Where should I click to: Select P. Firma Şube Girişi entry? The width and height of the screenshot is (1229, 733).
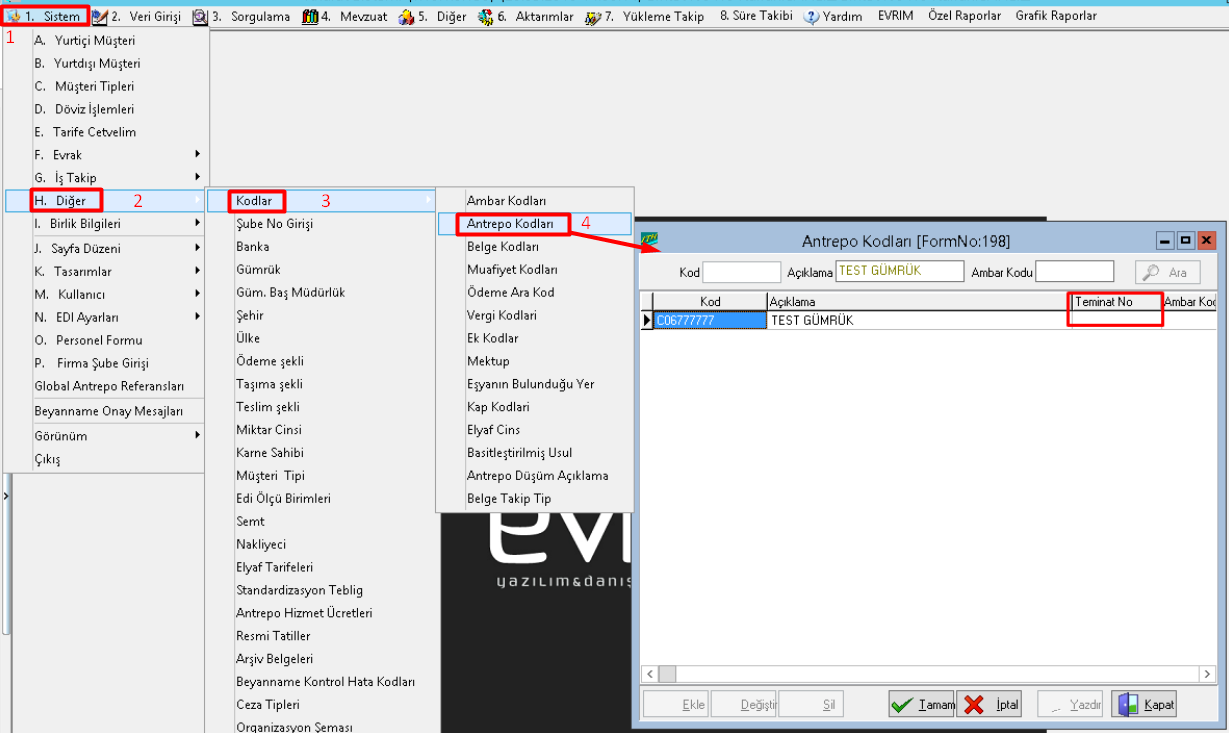[106, 363]
